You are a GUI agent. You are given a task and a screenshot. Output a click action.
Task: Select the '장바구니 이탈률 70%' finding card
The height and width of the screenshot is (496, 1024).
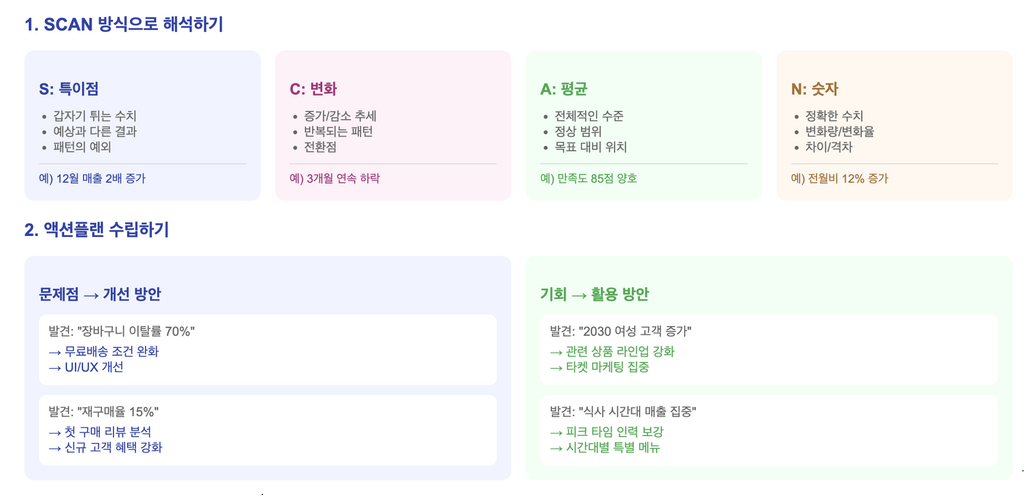point(268,350)
